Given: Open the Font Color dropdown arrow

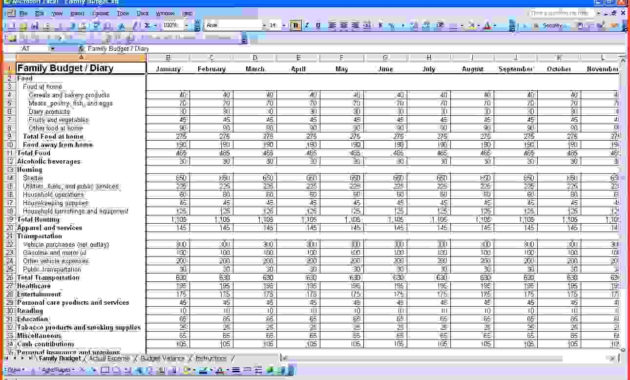Looking at the screenshot, I should coord(495,26).
